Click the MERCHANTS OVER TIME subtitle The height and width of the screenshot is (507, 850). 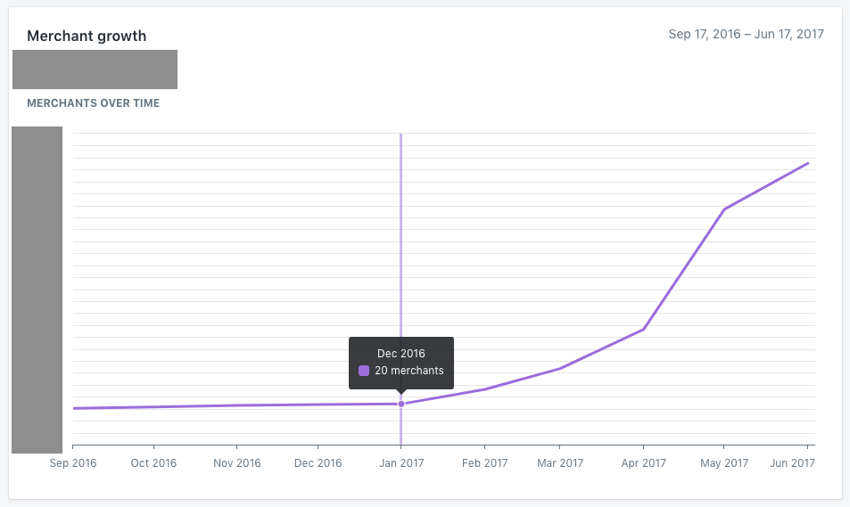pos(93,103)
